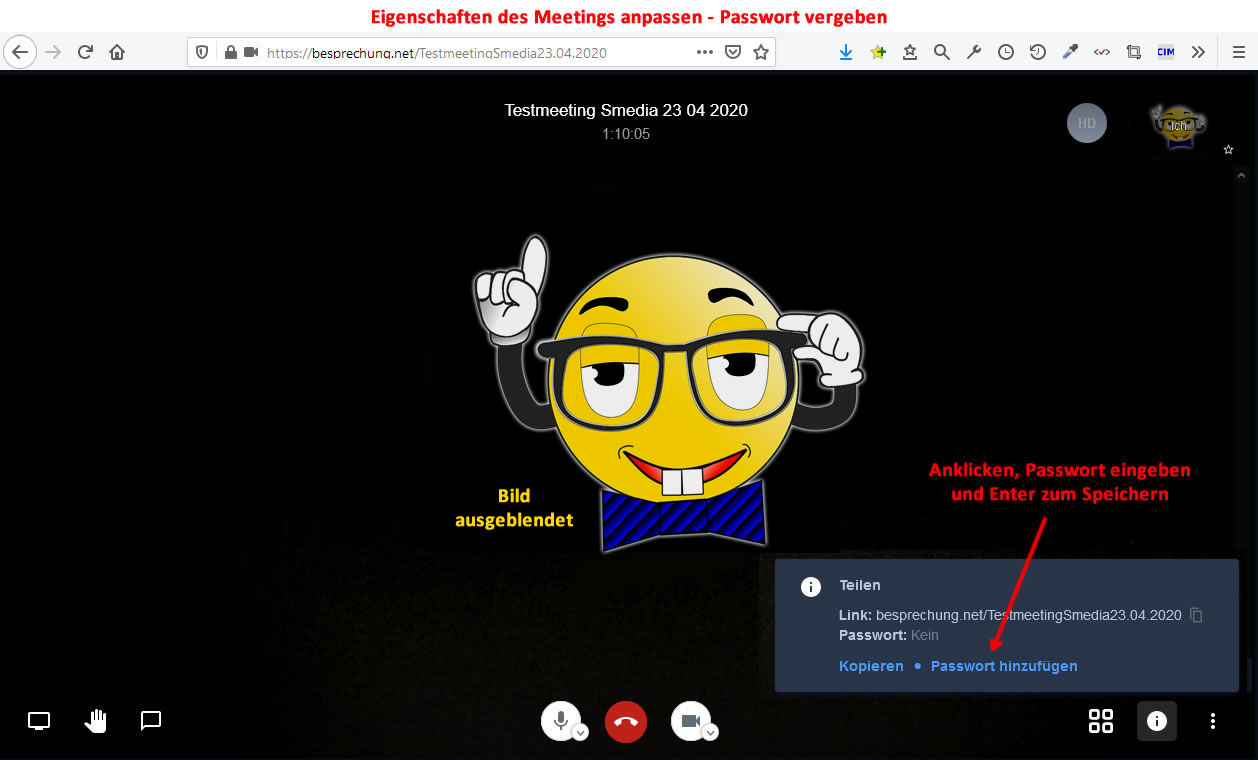Viewport: 1258px width, 760px height.
Task: Go back with the browser back arrow
Action: coord(19,52)
